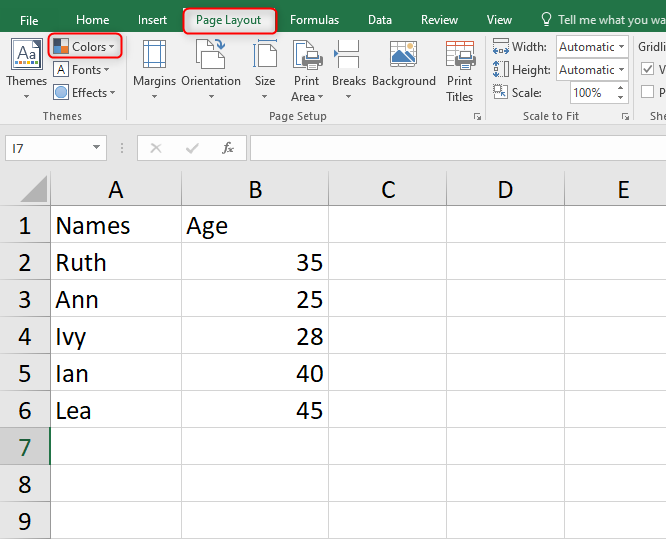Select the cell containing Names
Viewport: 666px width, 539px height.
(x=116, y=225)
